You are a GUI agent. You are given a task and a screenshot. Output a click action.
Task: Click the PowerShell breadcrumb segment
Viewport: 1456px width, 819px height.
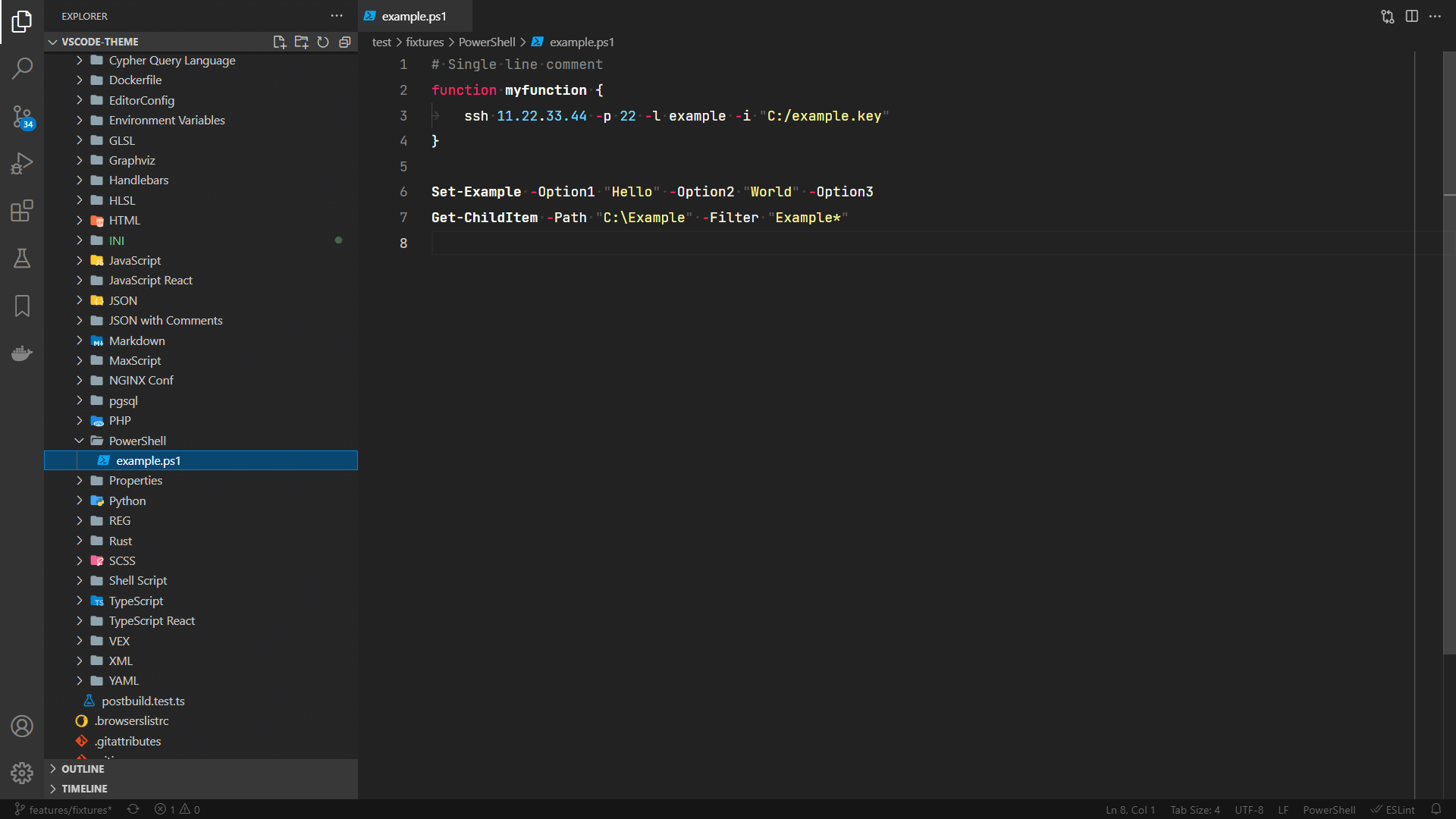(486, 42)
